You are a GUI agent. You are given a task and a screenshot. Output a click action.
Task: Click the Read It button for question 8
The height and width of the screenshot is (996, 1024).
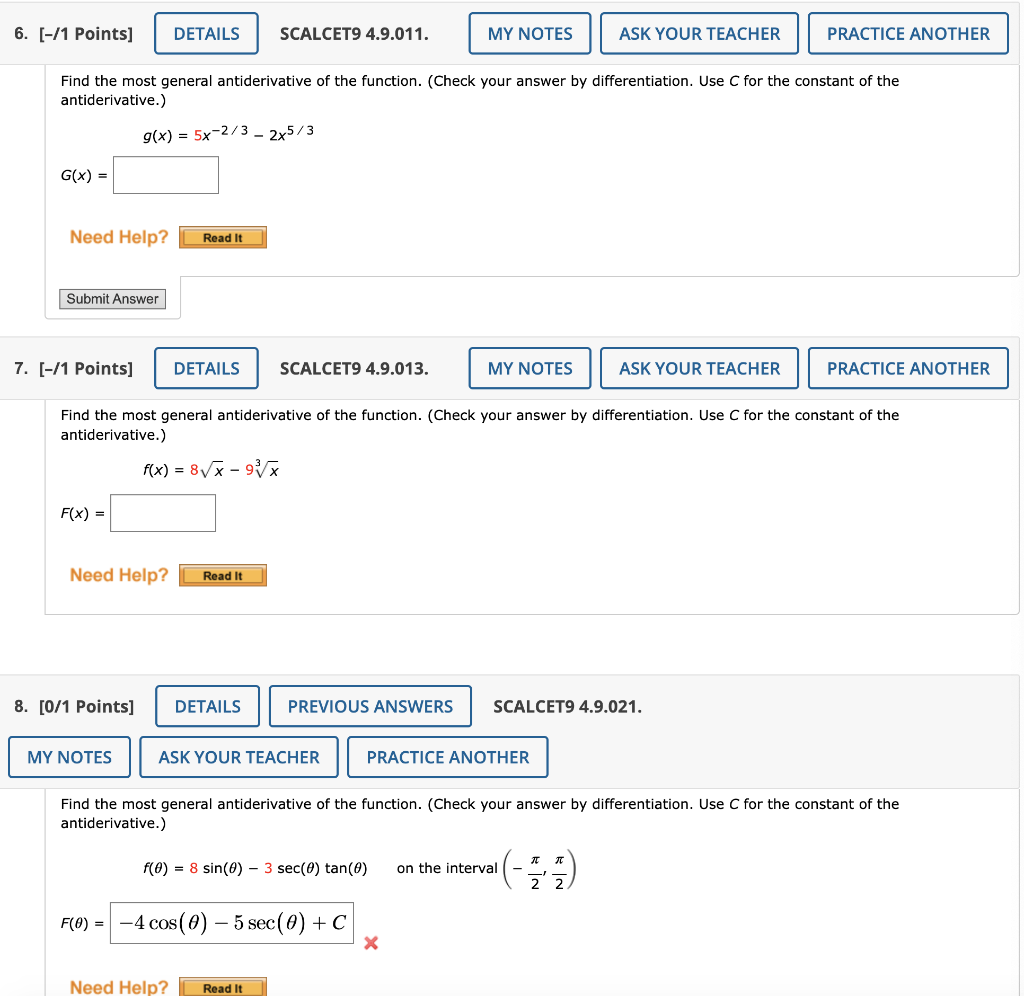222,988
